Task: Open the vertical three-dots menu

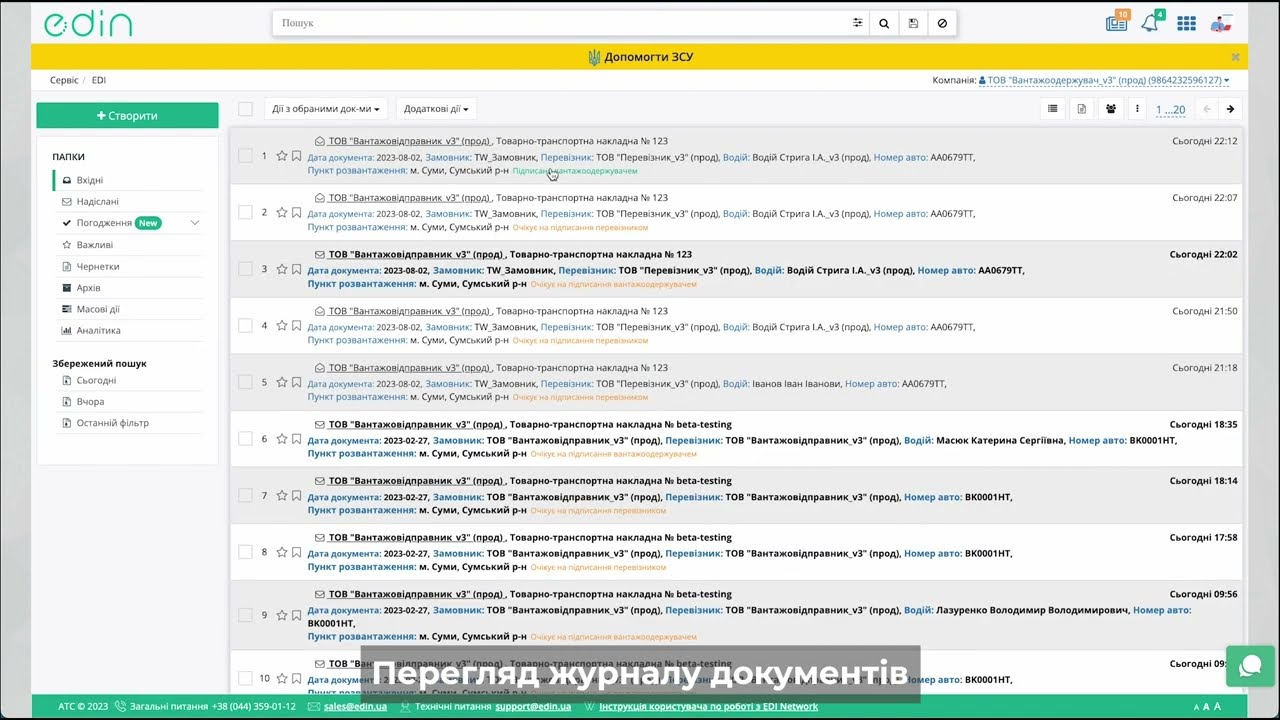Action: [1137, 109]
